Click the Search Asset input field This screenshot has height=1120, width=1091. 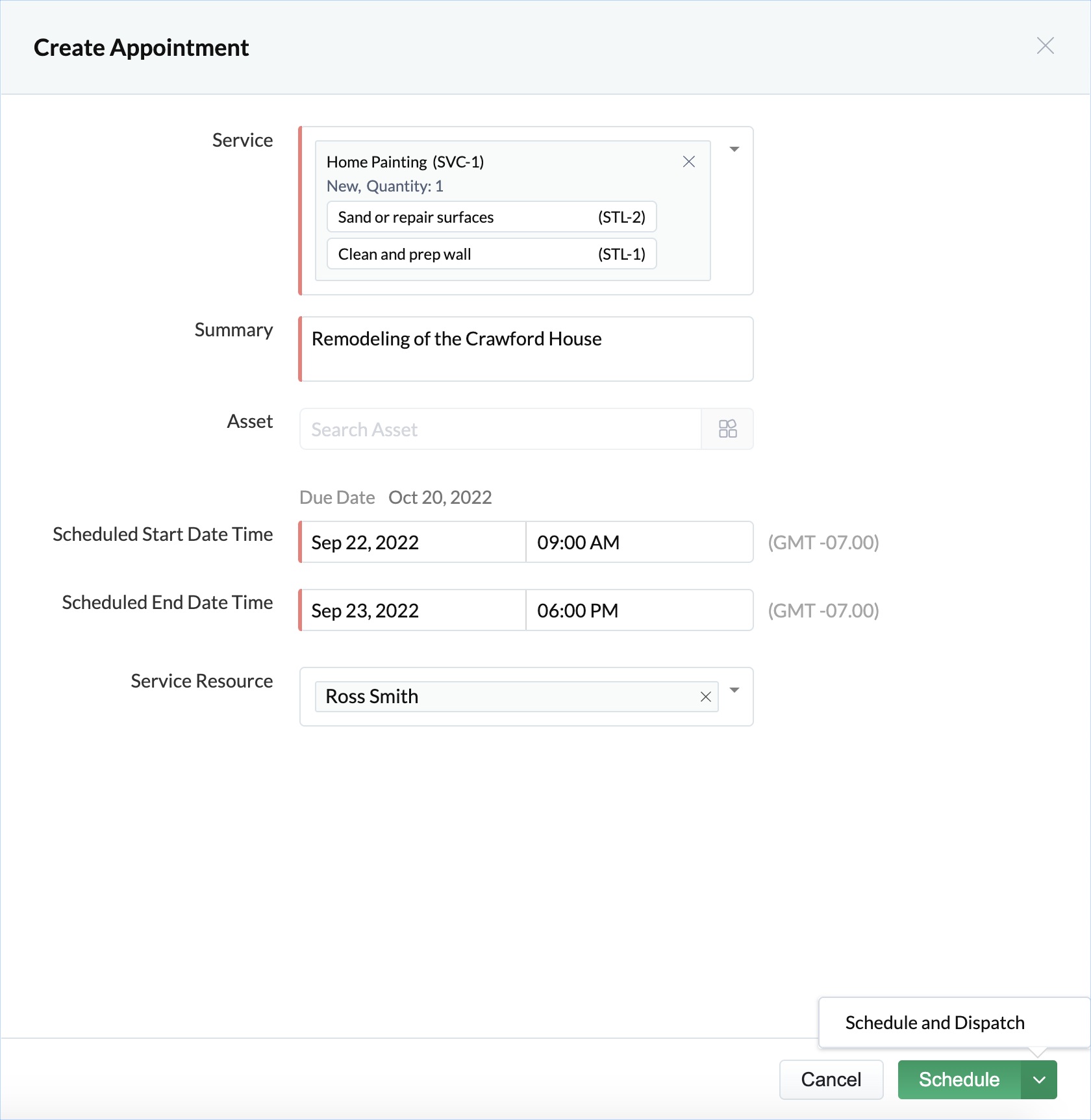500,429
